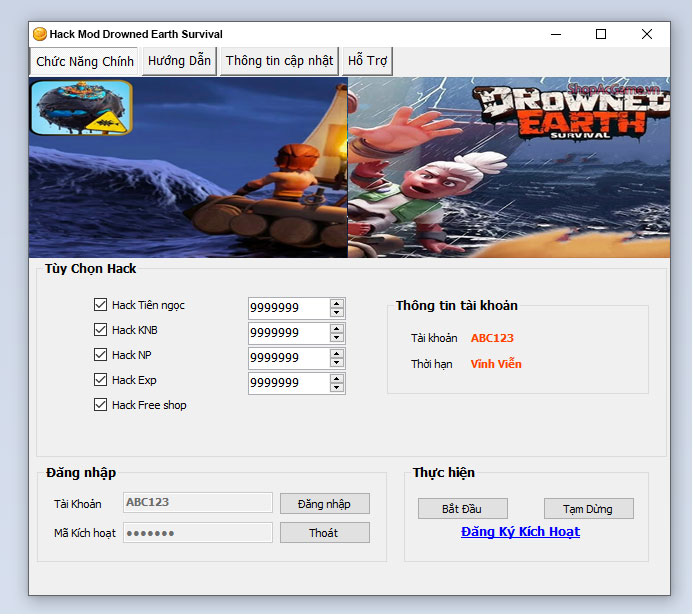Focus the Exp amount field
Screen dimensions: 693x616
click(289, 384)
